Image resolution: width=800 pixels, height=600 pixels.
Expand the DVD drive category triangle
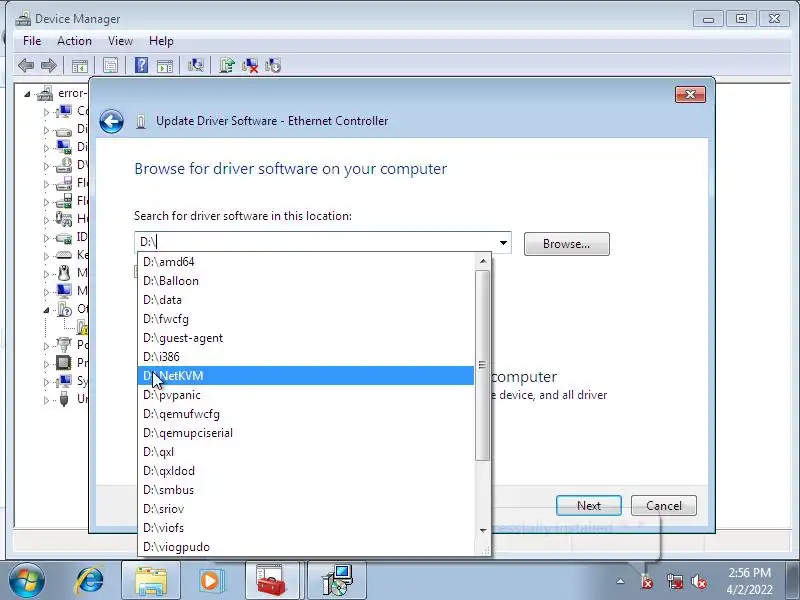click(46, 166)
